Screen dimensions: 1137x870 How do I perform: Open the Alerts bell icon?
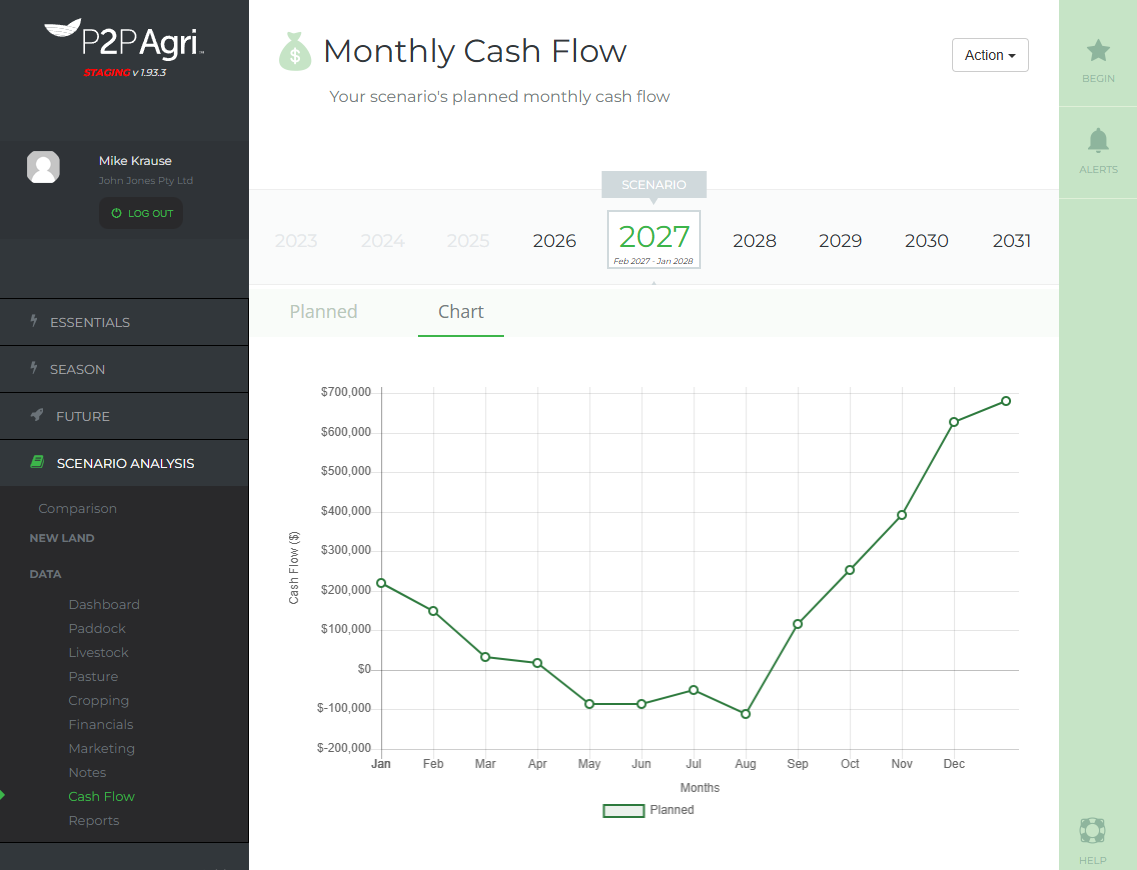[x=1098, y=141]
